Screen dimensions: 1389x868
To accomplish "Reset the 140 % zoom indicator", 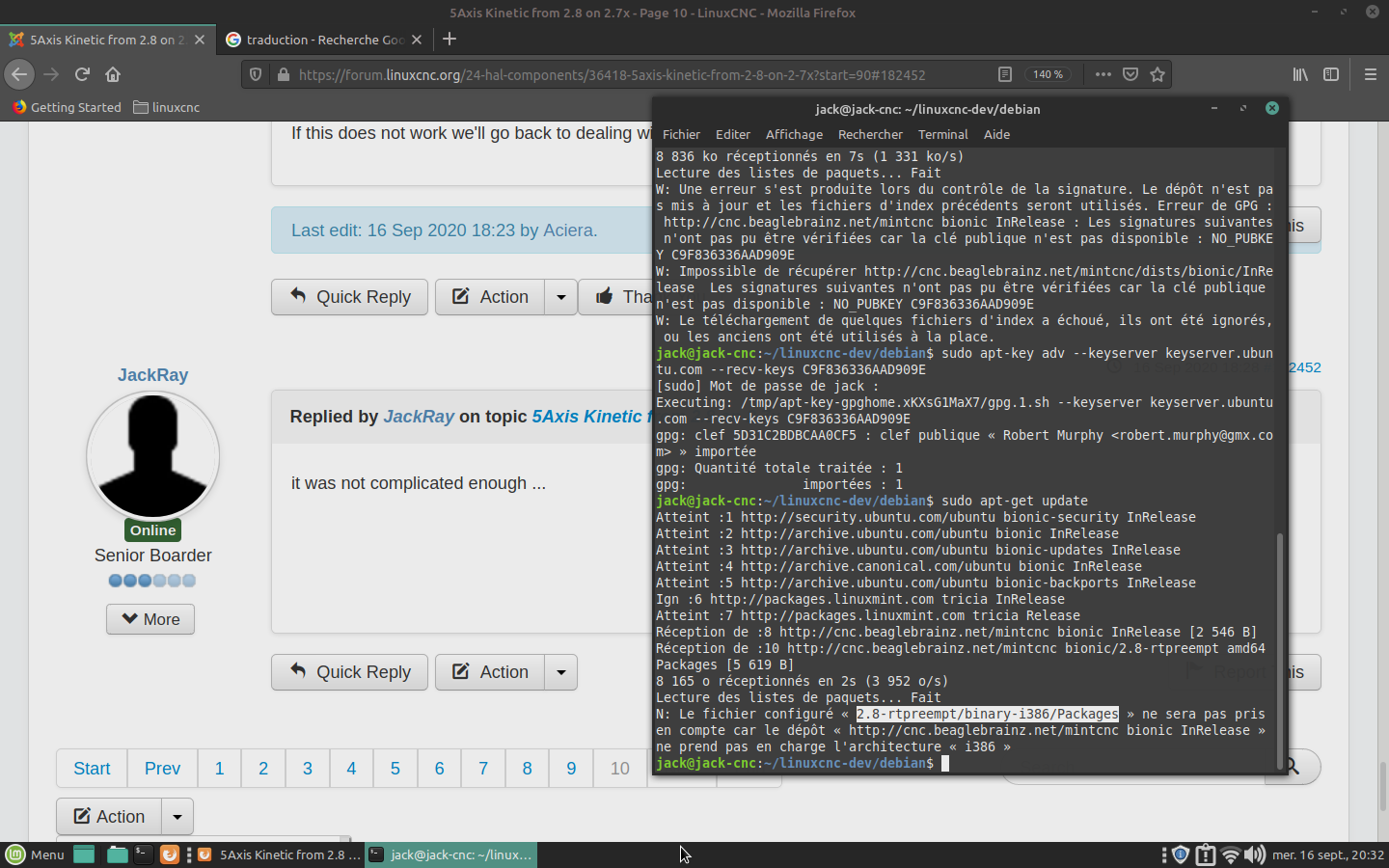I will click(1048, 74).
